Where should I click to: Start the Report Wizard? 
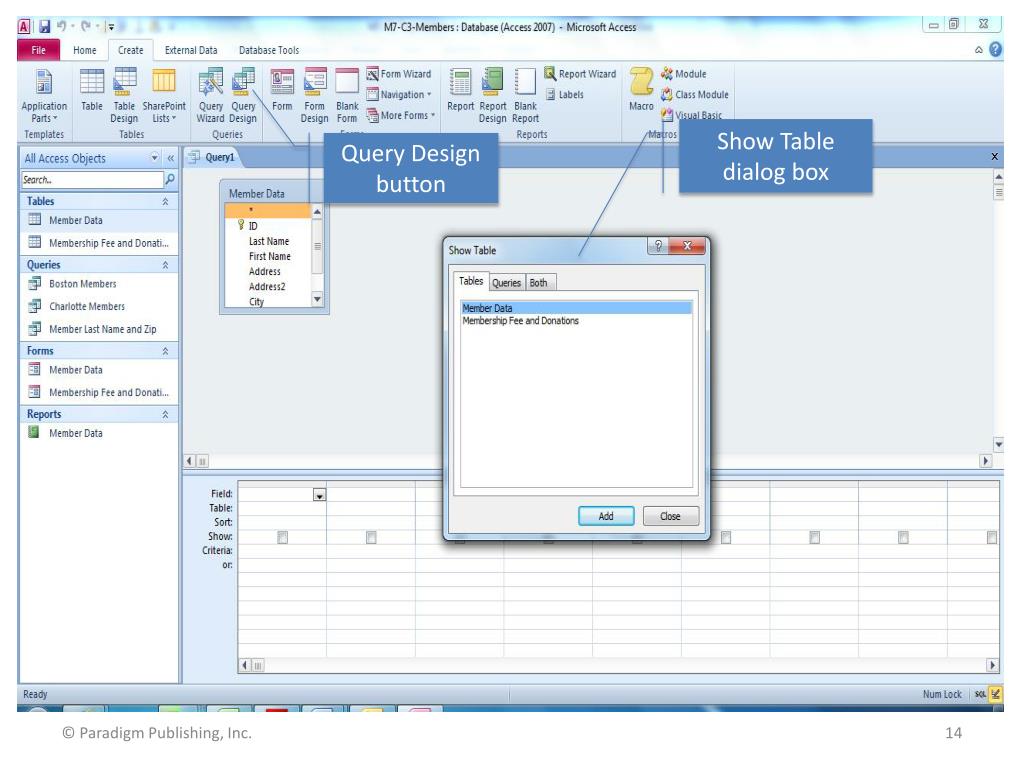580,74
